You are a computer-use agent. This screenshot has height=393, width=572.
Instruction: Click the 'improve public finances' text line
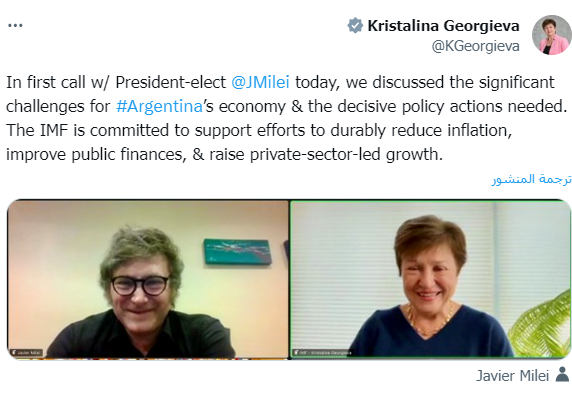[x=224, y=154]
